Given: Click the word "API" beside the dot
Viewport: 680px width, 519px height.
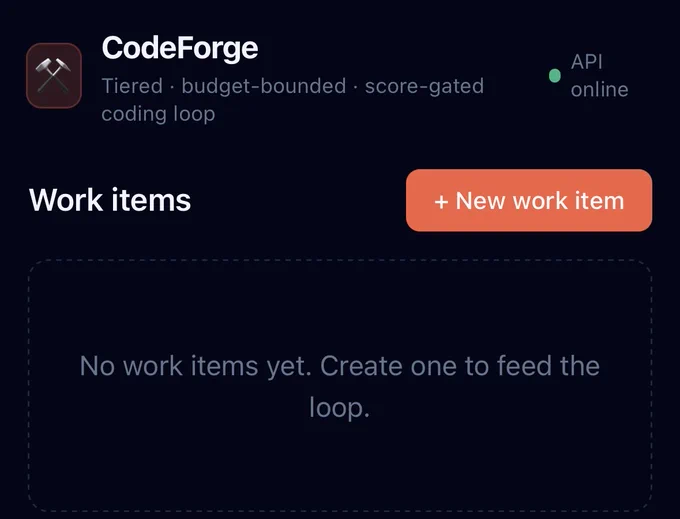Looking at the screenshot, I should click(x=586, y=62).
